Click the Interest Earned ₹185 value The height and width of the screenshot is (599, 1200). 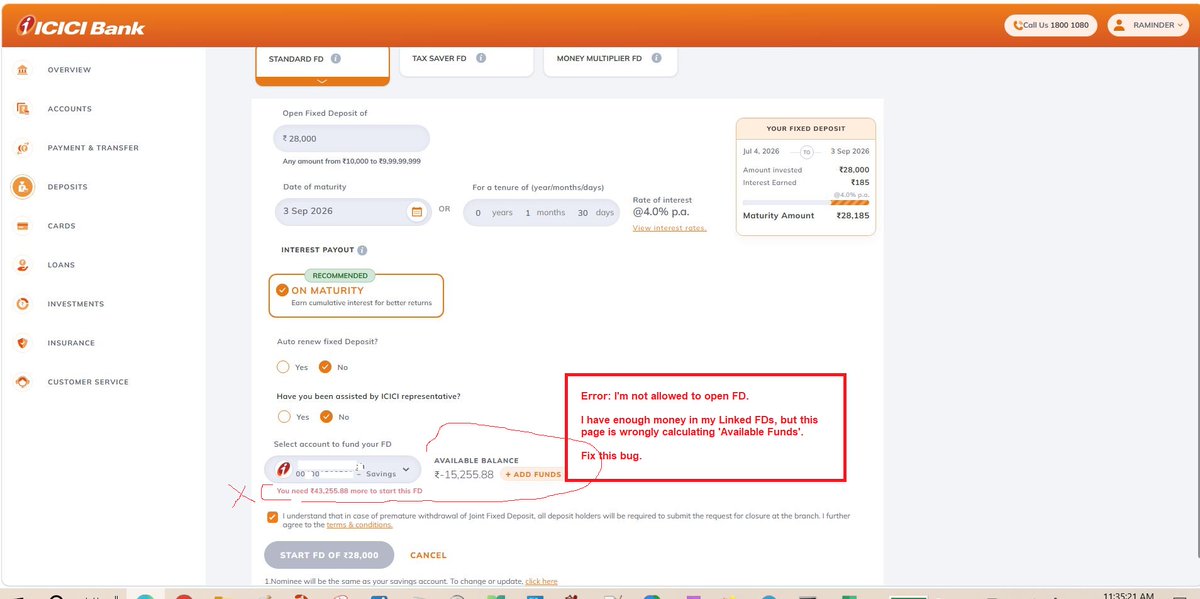(860, 183)
